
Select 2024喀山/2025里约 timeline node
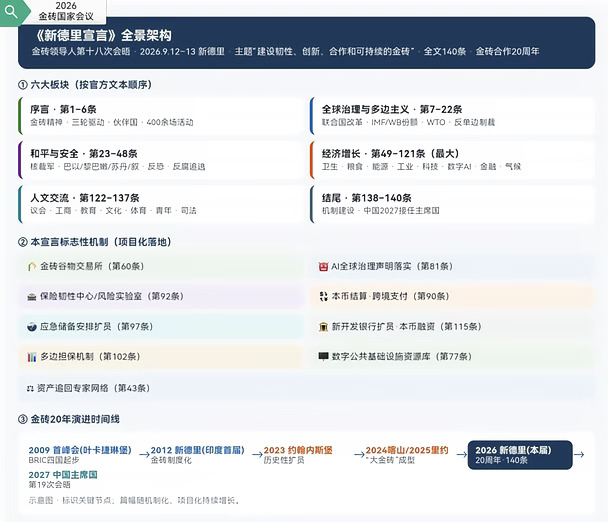pyautogui.click(x=407, y=450)
